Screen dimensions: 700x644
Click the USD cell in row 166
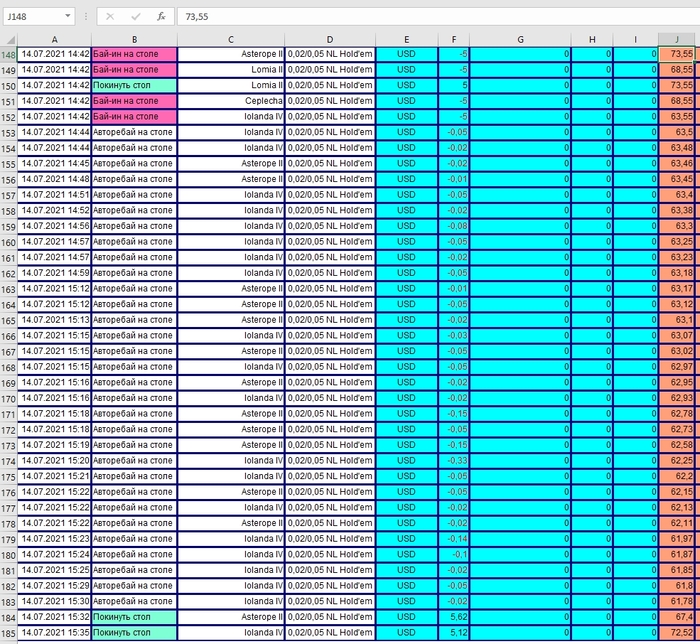(x=407, y=335)
